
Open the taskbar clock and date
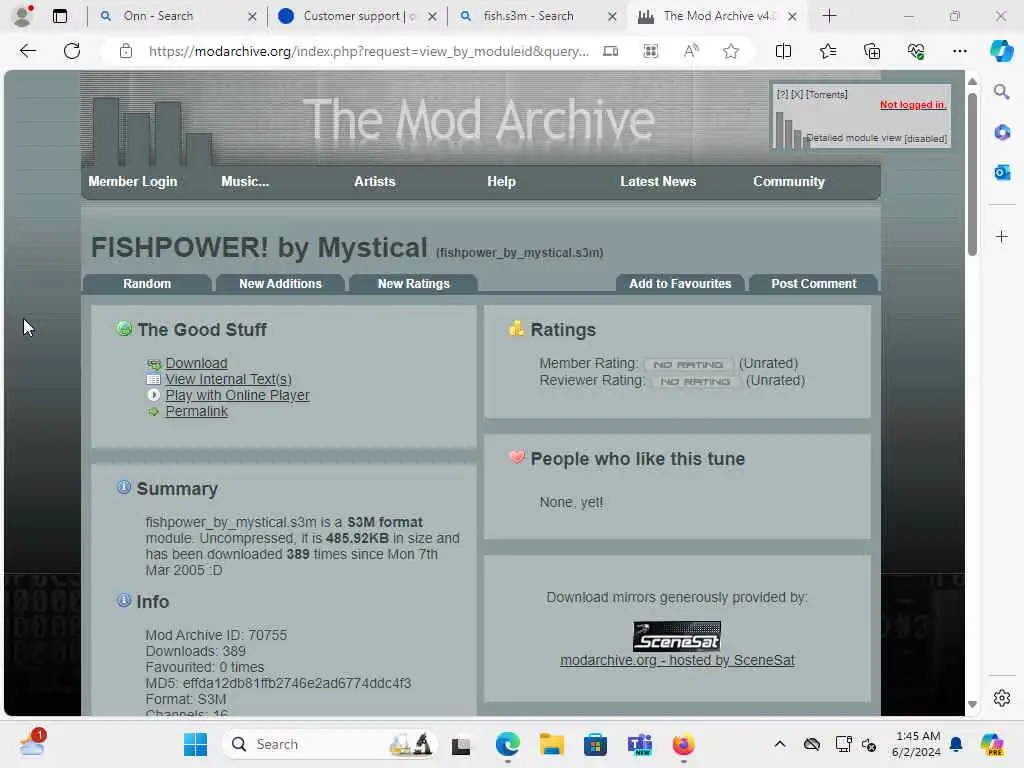917,744
